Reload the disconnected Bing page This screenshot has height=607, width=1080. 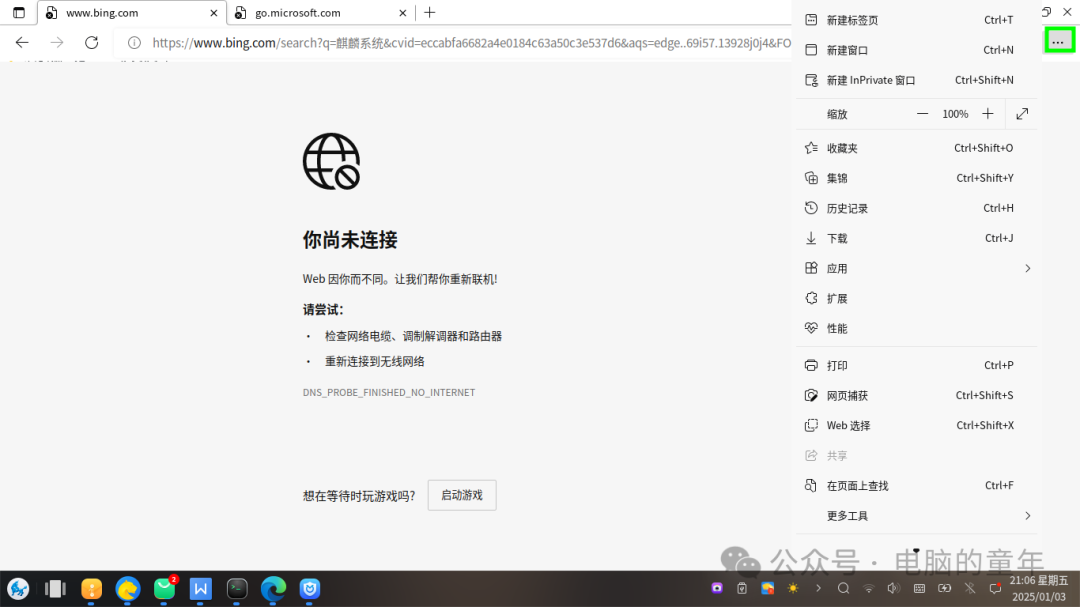pos(91,43)
